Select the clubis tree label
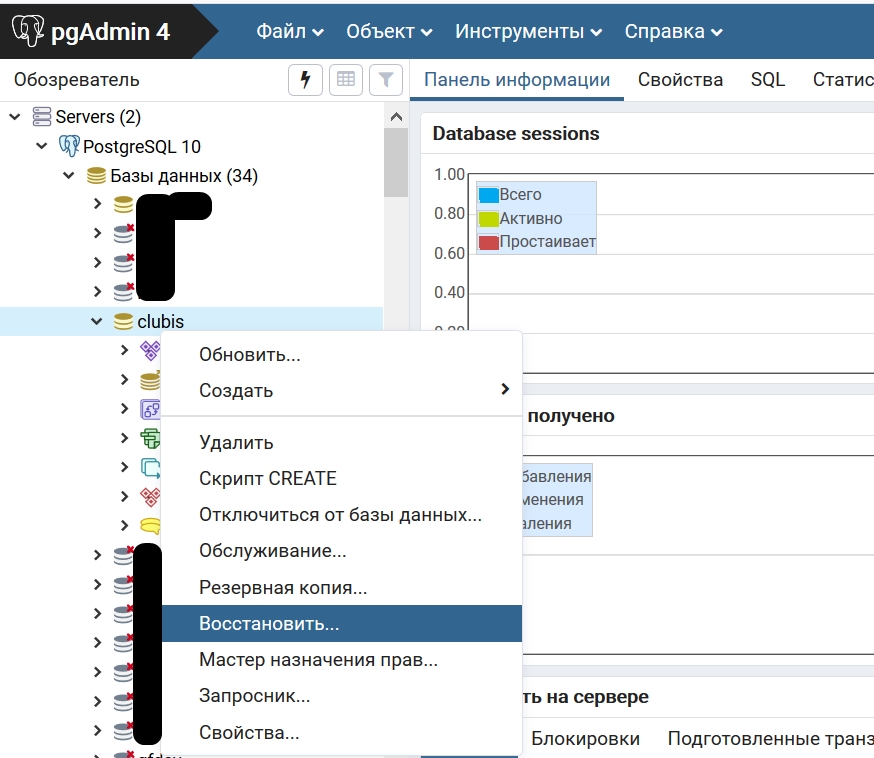Image resolution: width=874 pixels, height=758 pixels. click(x=161, y=322)
